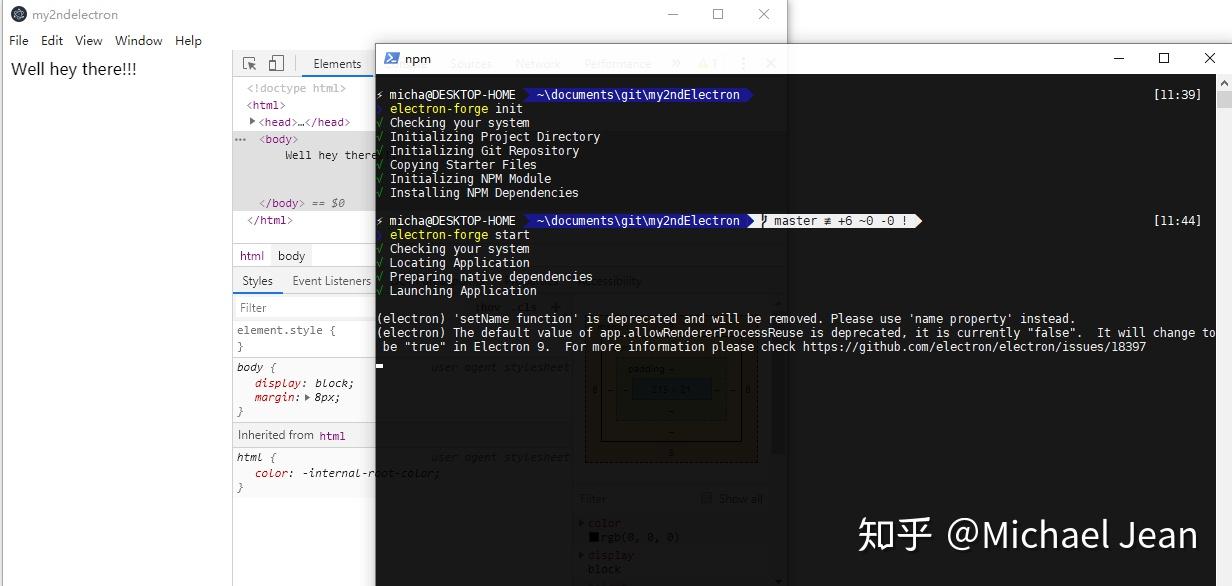This screenshot has height=586, width=1232.
Task: Click the PowerShell icon in the npm window
Action: click(390, 58)
